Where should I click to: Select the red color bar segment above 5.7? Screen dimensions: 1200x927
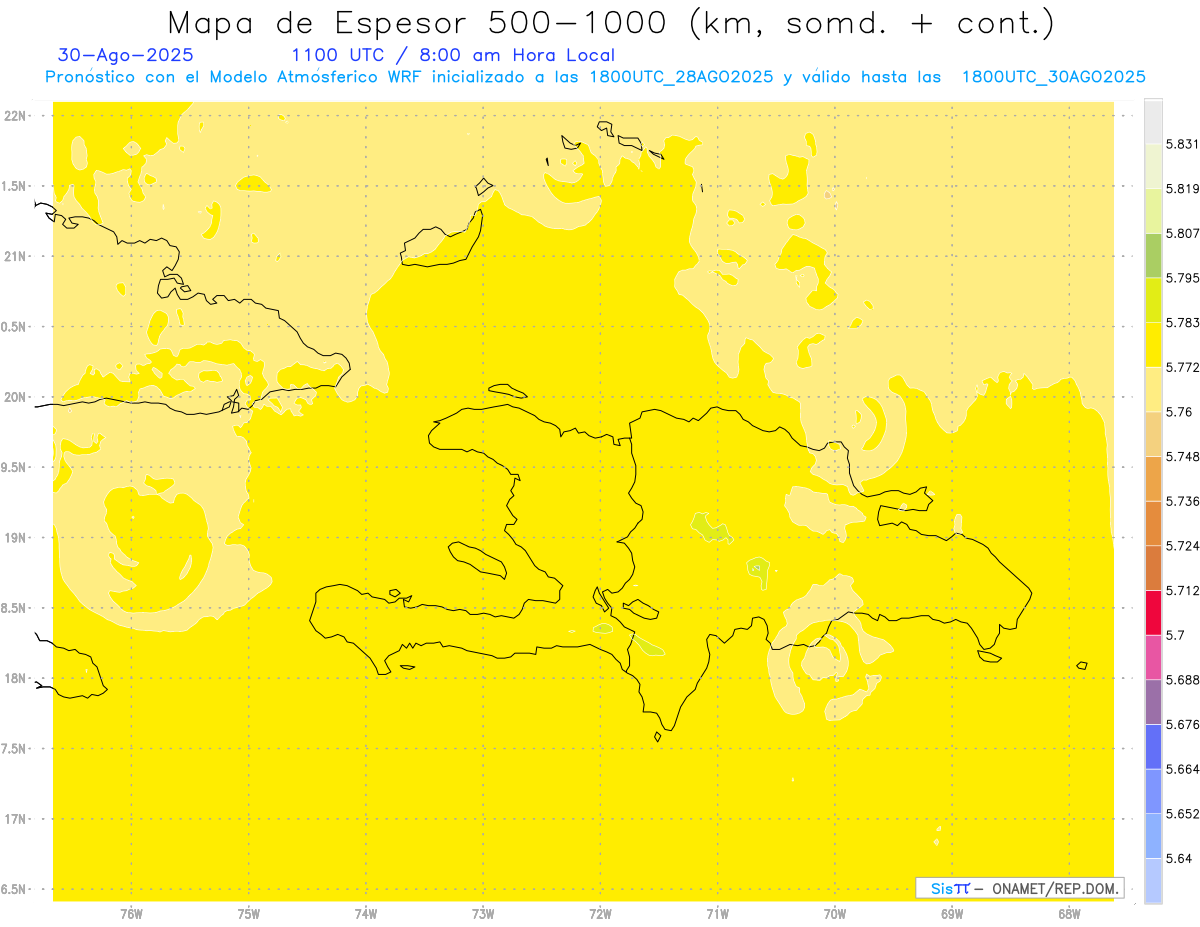click(1153, 613)
